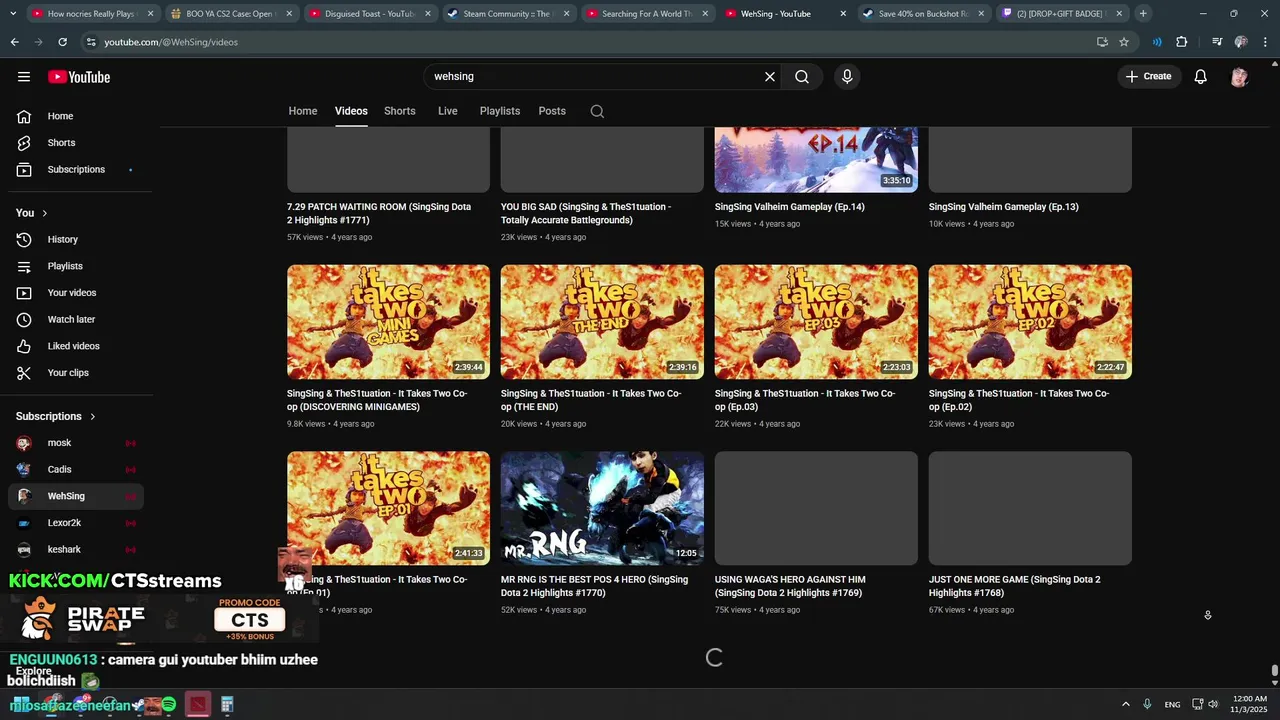This screenshot has width=1280, height=720.
Task: Clear the search box text with X
Action: click(x=770, y=77)
